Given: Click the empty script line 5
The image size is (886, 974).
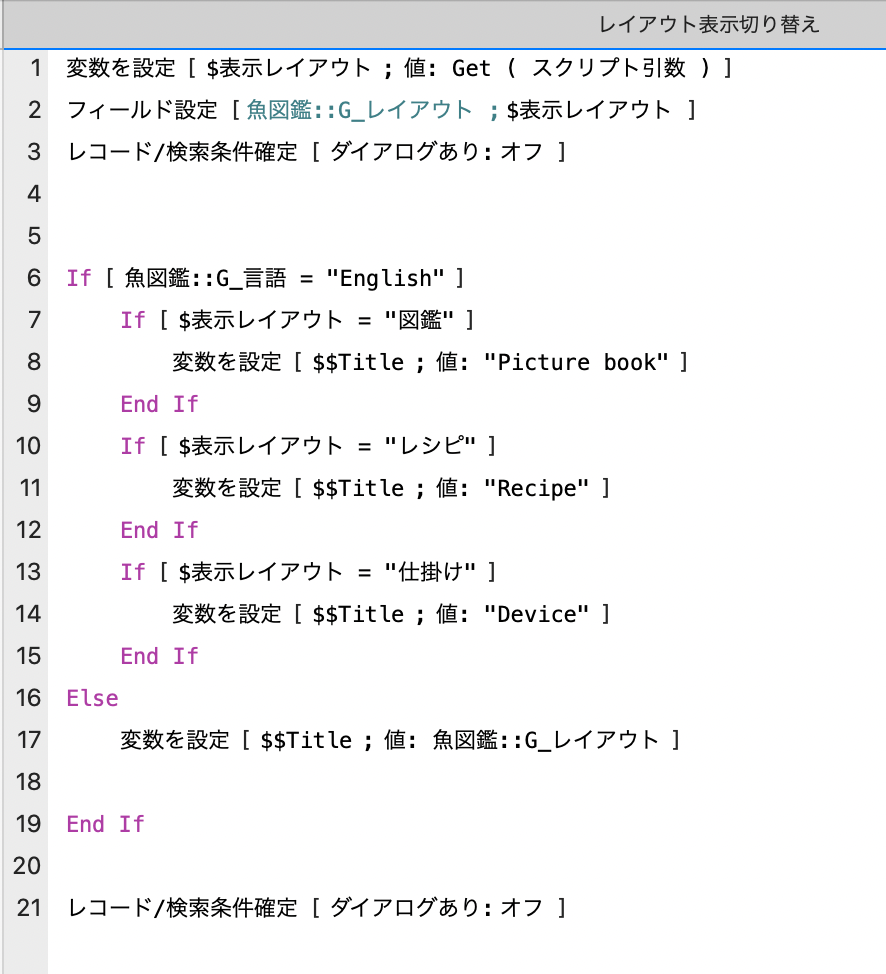Looking at the screenshot, I should pos(466,236).
